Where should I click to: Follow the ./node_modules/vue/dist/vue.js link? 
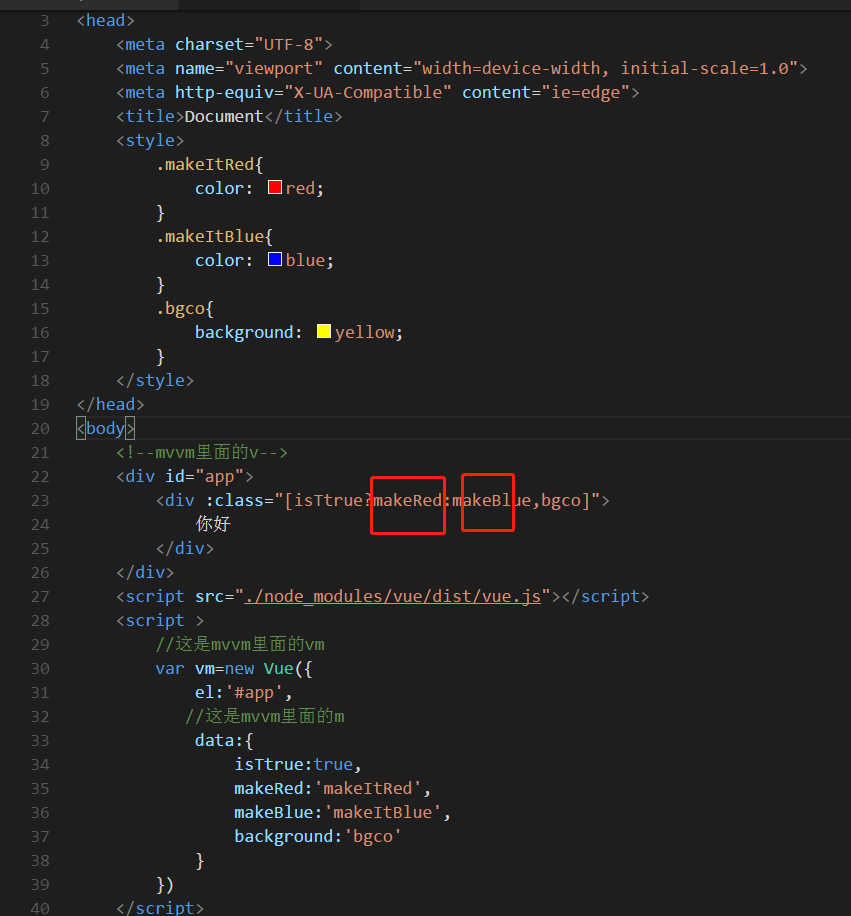[x=392, y=596]
